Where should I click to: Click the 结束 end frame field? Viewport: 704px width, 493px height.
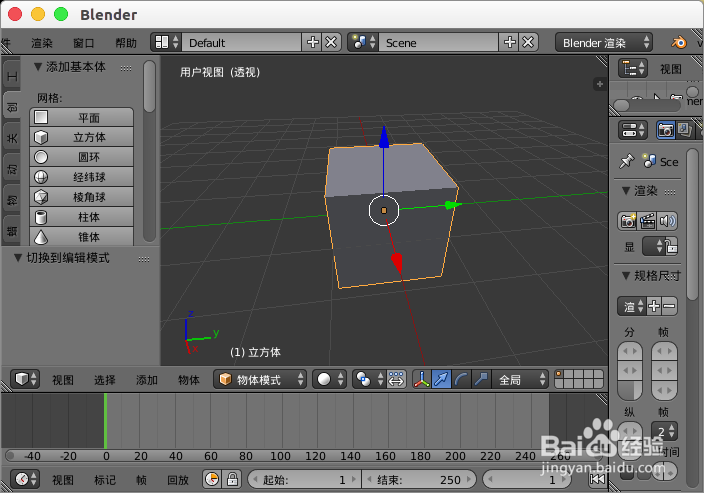coord(419,480)
